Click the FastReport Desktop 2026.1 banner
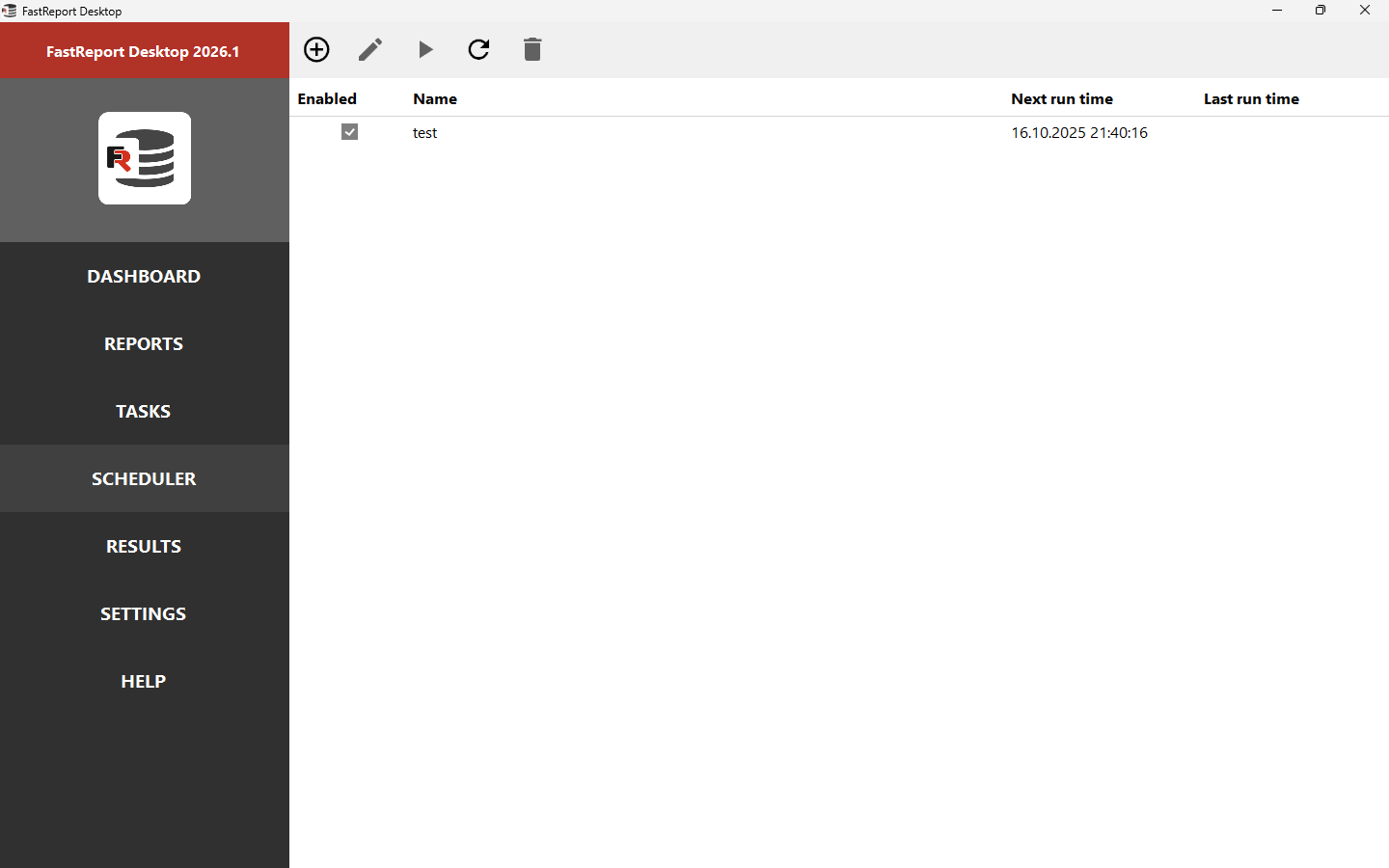Screen dimensions: 1389x868 pos(144,51)
